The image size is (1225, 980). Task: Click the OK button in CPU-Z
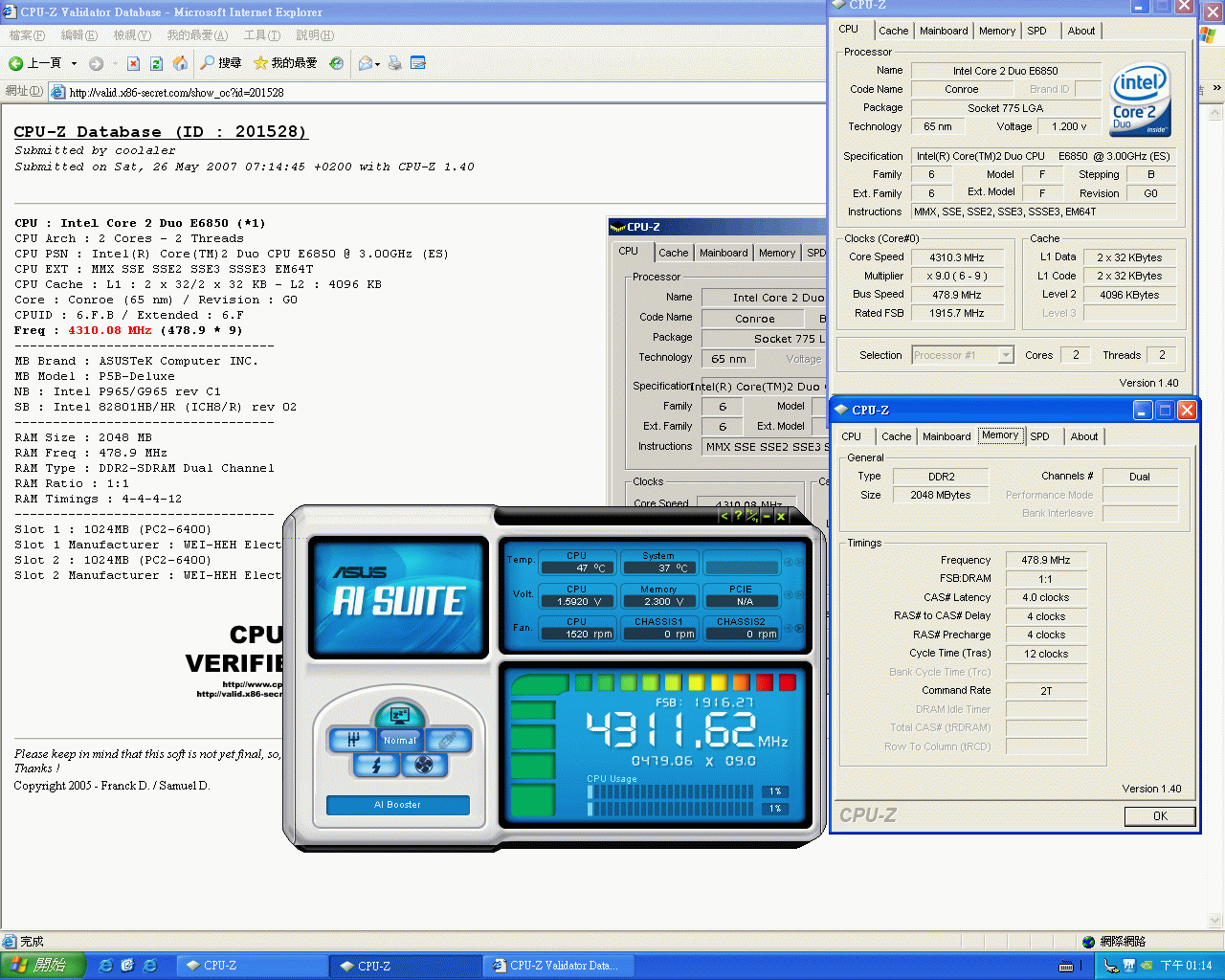[1160, 816]
